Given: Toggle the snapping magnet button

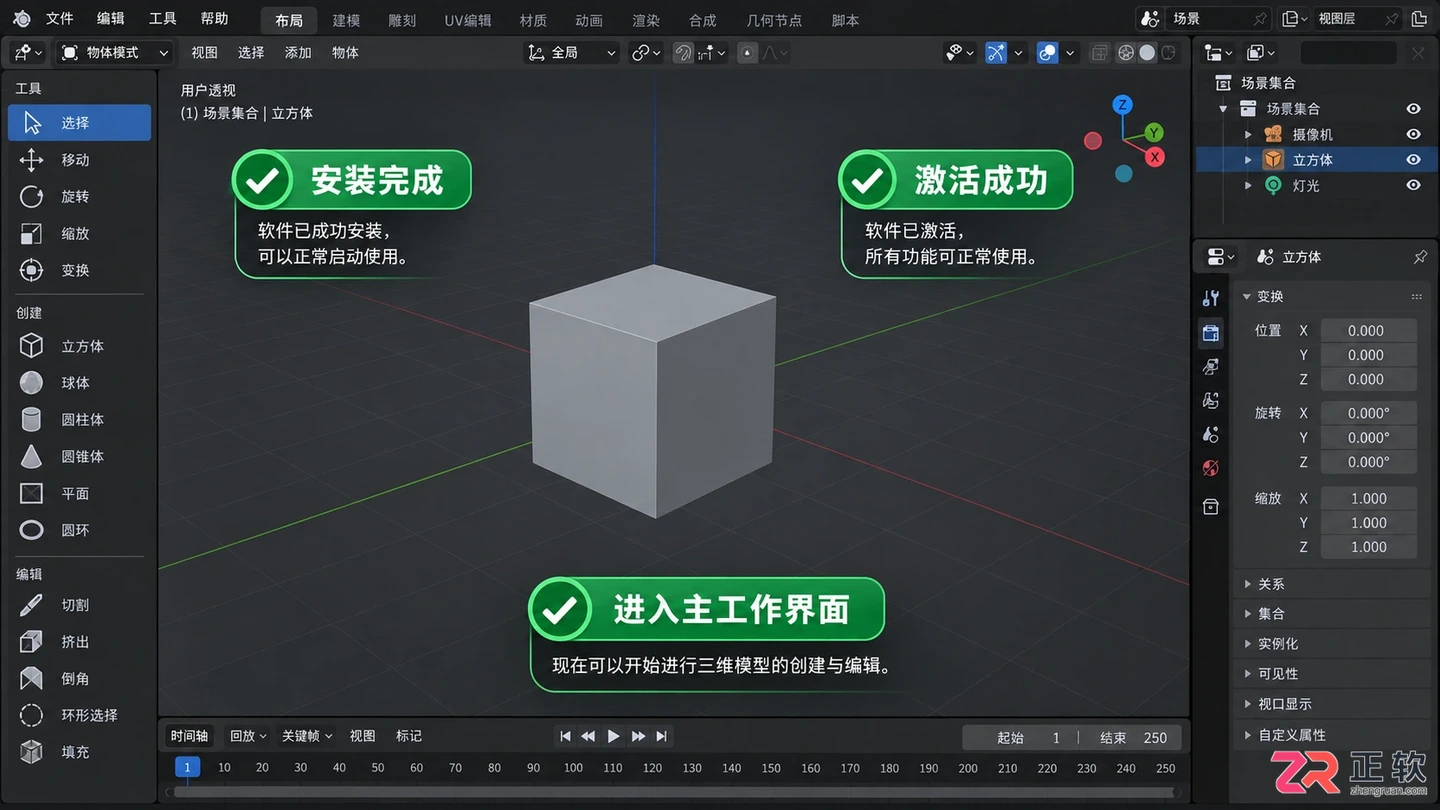Looking at the screenshot, I should 684,53.
